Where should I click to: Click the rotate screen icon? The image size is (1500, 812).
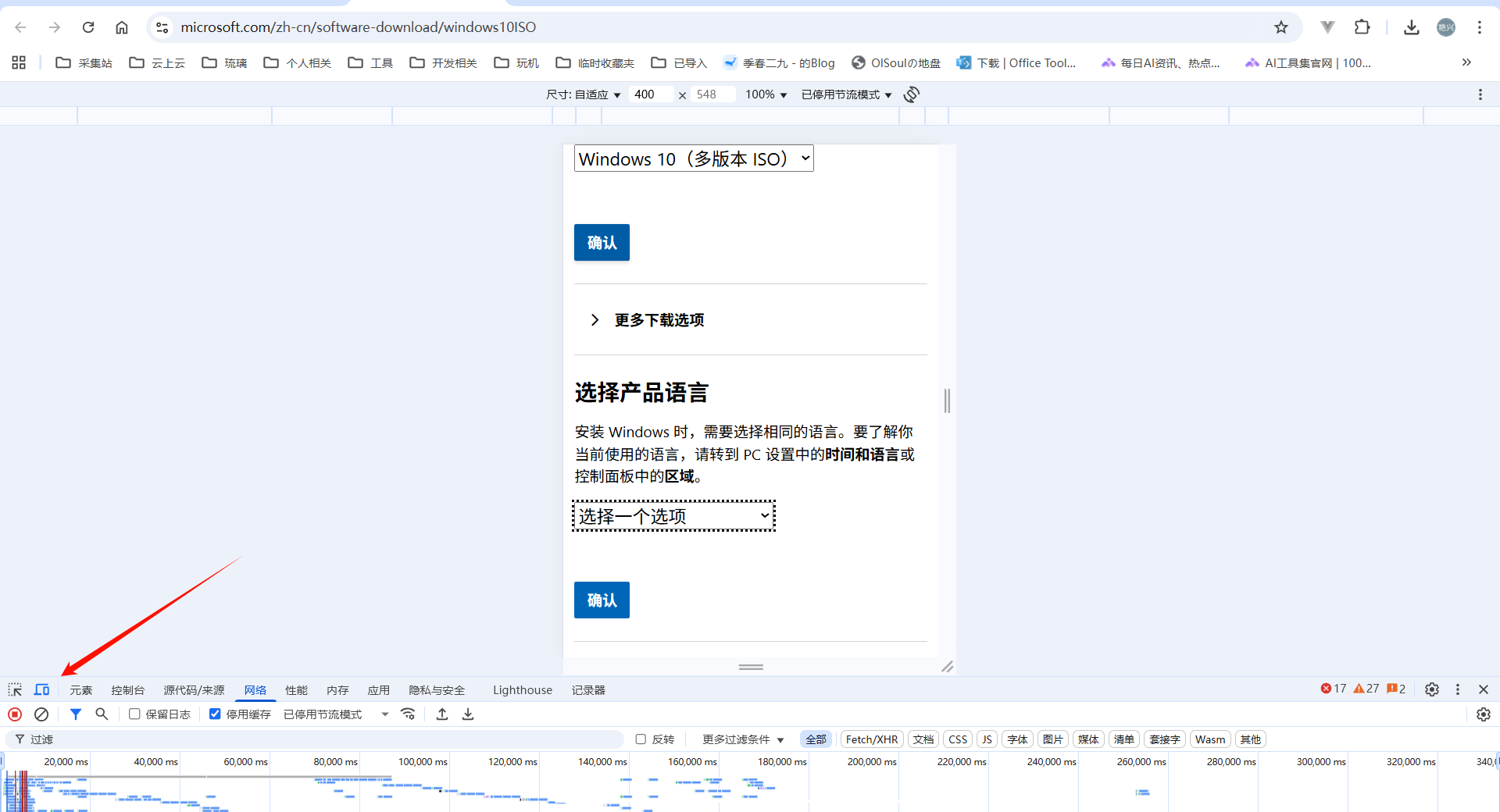coord(911,94)
